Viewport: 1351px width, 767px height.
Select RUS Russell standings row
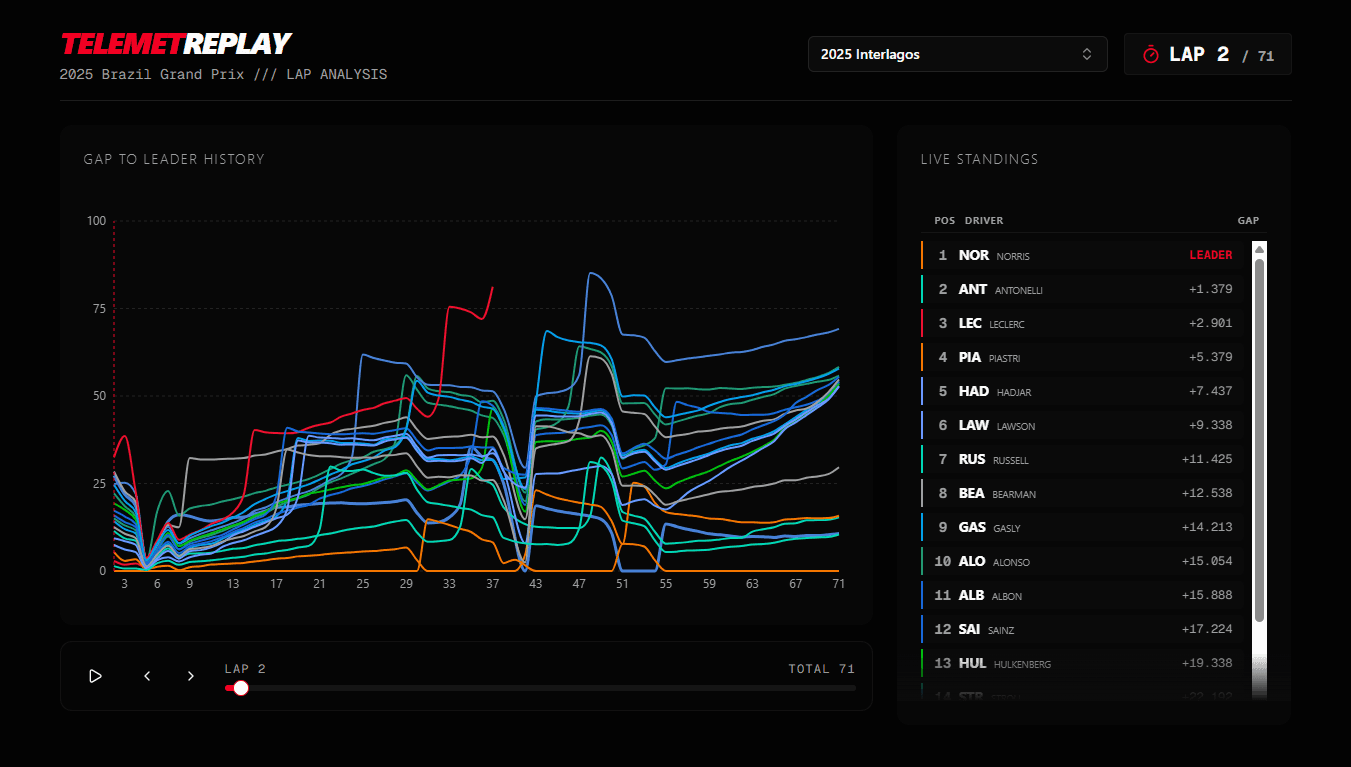coord(1082,459)
